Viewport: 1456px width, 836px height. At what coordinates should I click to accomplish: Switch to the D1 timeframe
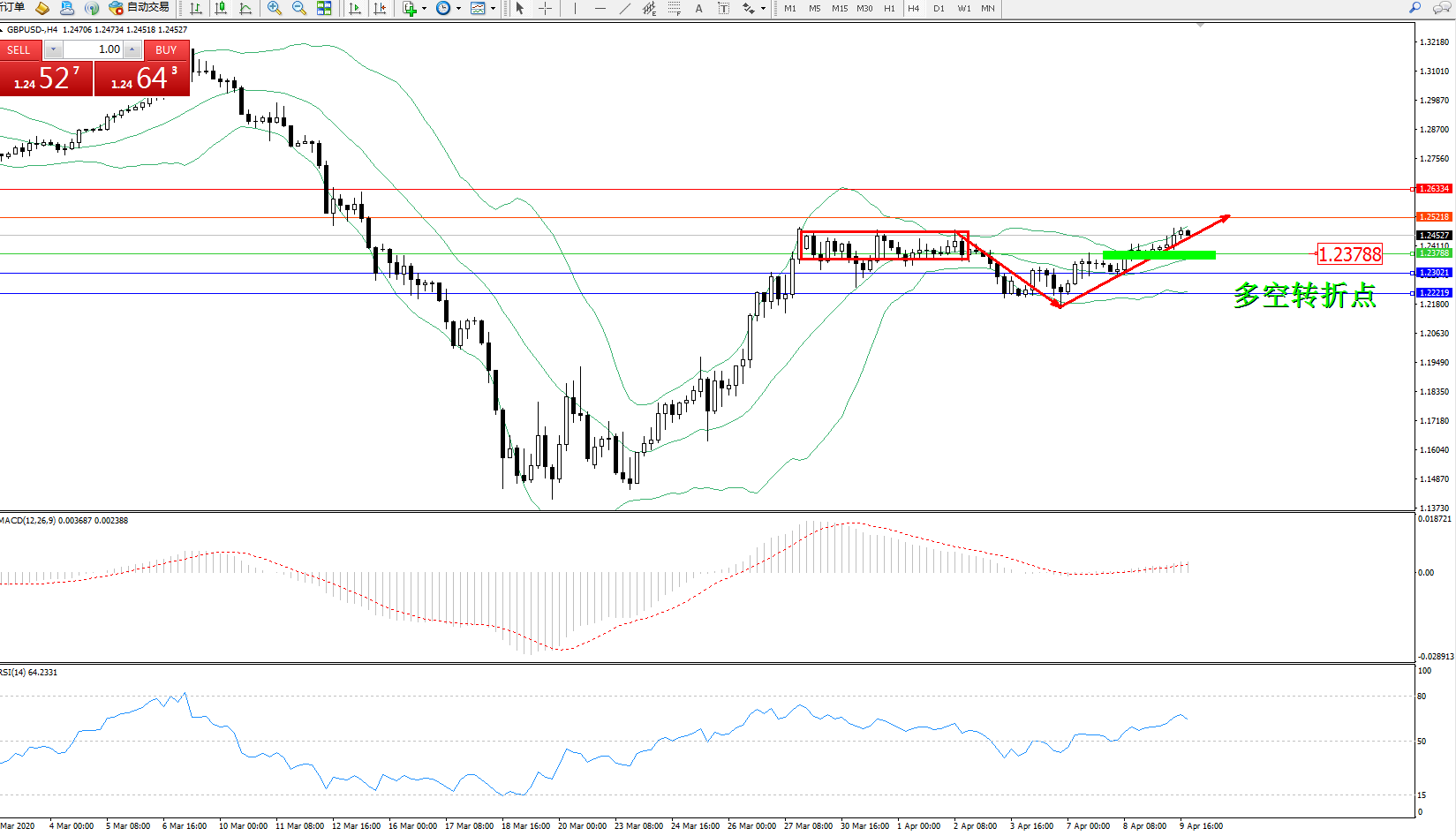(939, 8)
